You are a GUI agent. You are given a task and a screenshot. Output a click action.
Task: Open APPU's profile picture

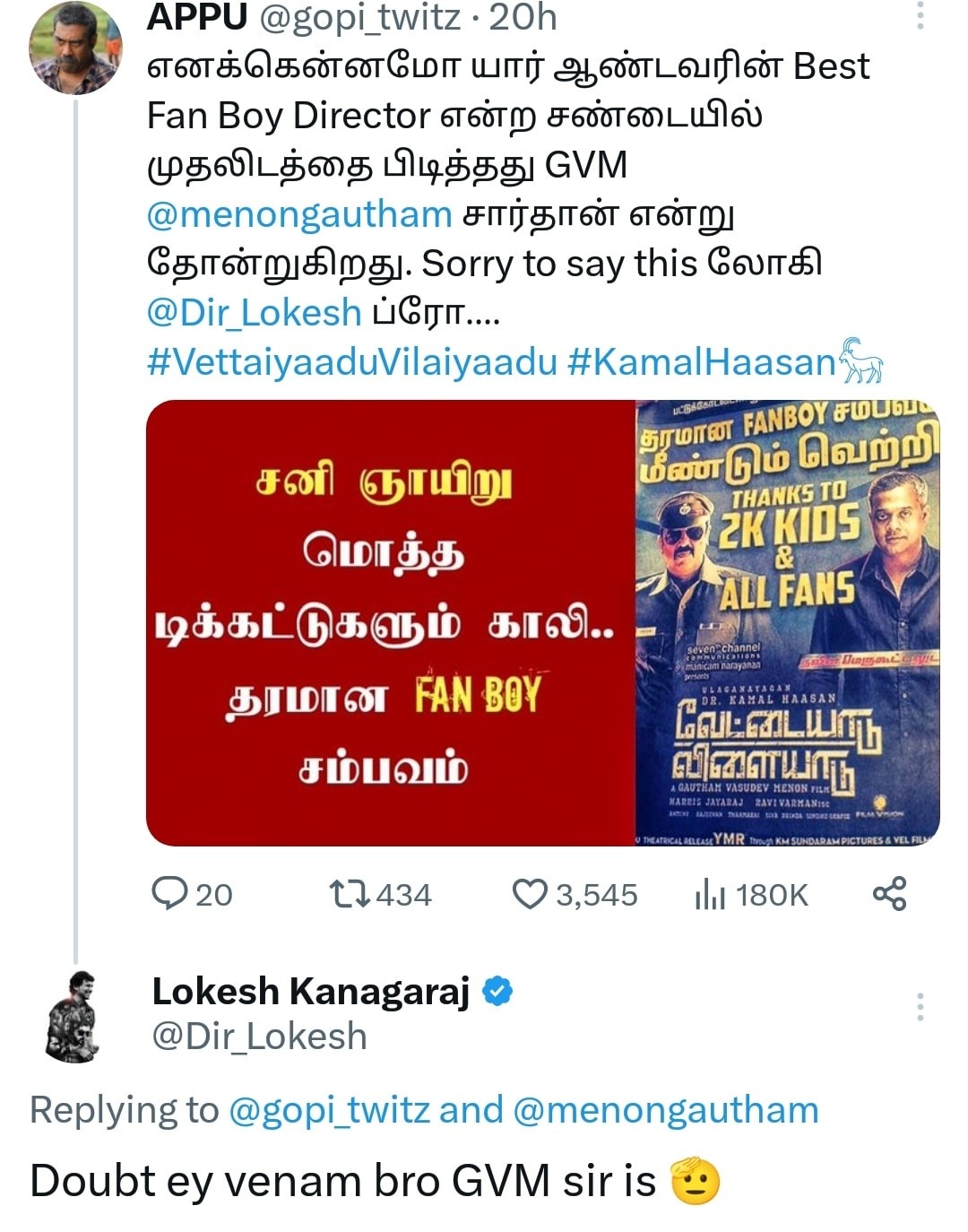75,47
